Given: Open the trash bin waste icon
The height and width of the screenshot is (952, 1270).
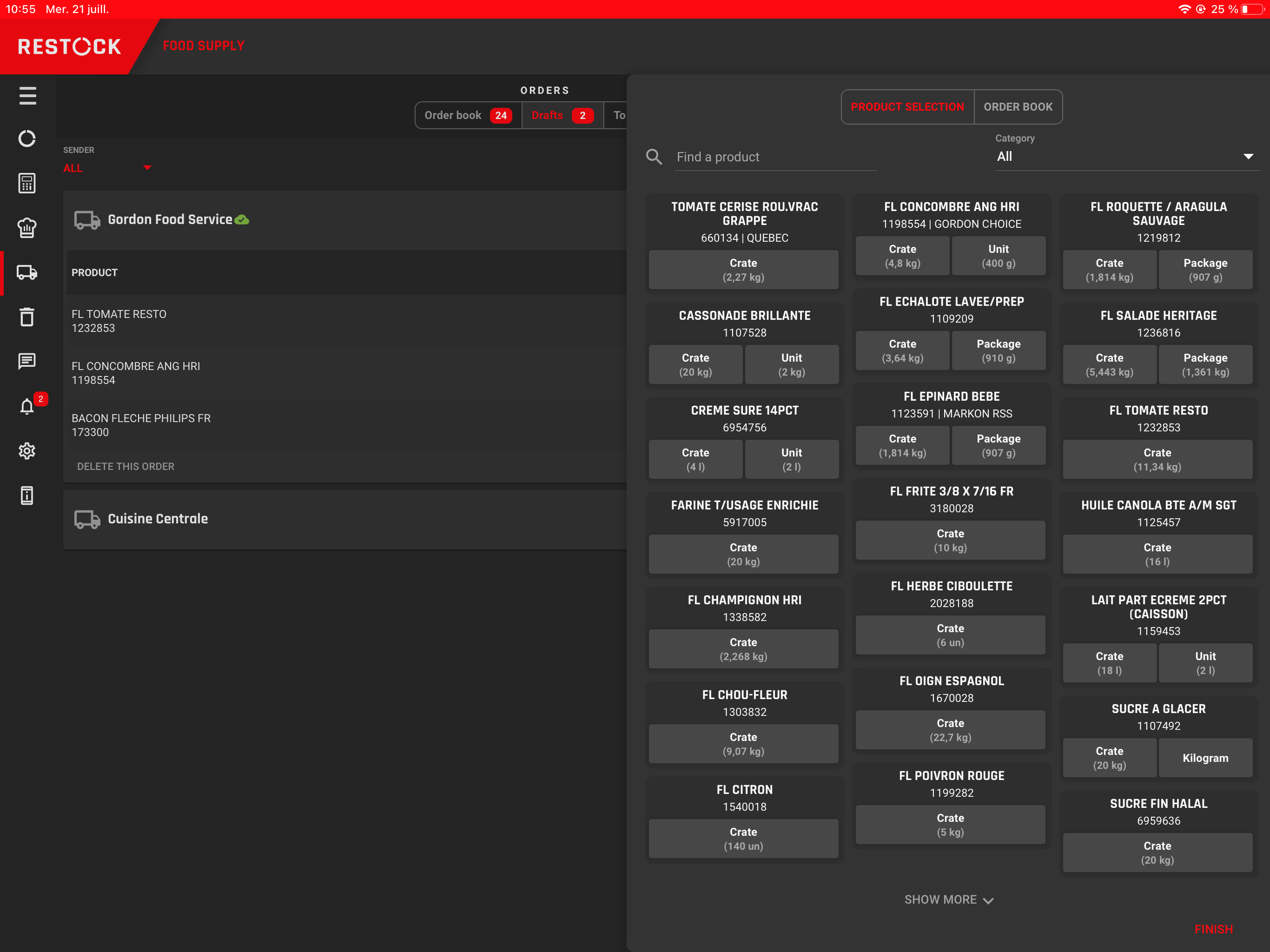Looking at the screenshot, I should 27,317.
